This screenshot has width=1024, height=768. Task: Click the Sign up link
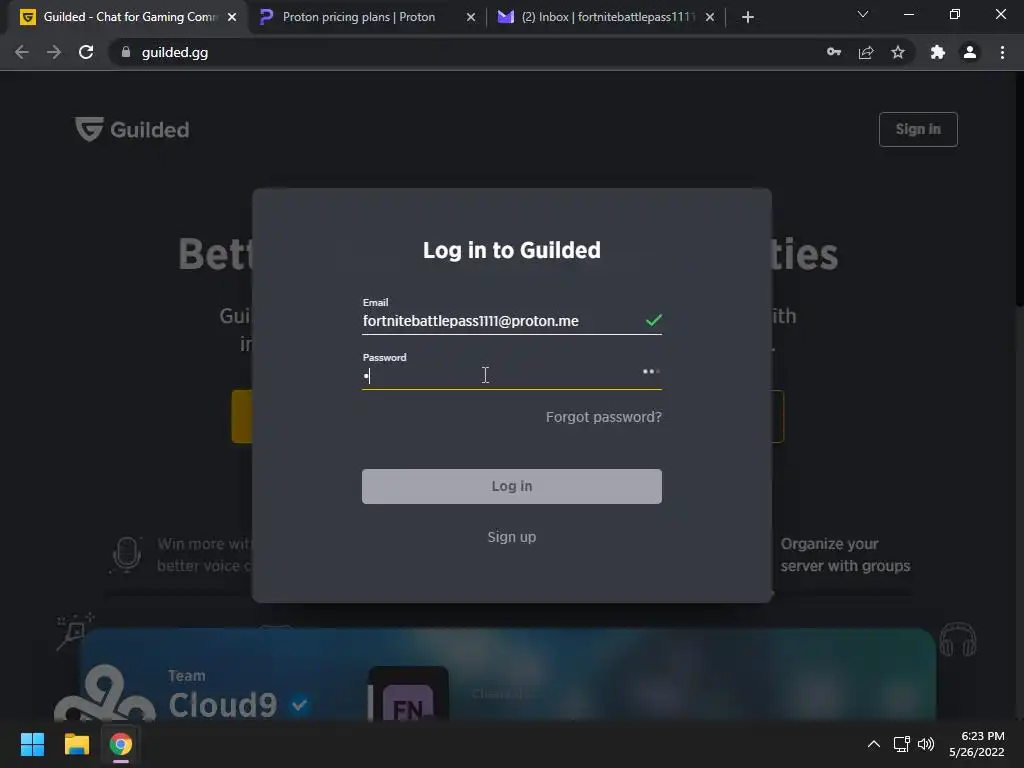pos(512,537)
